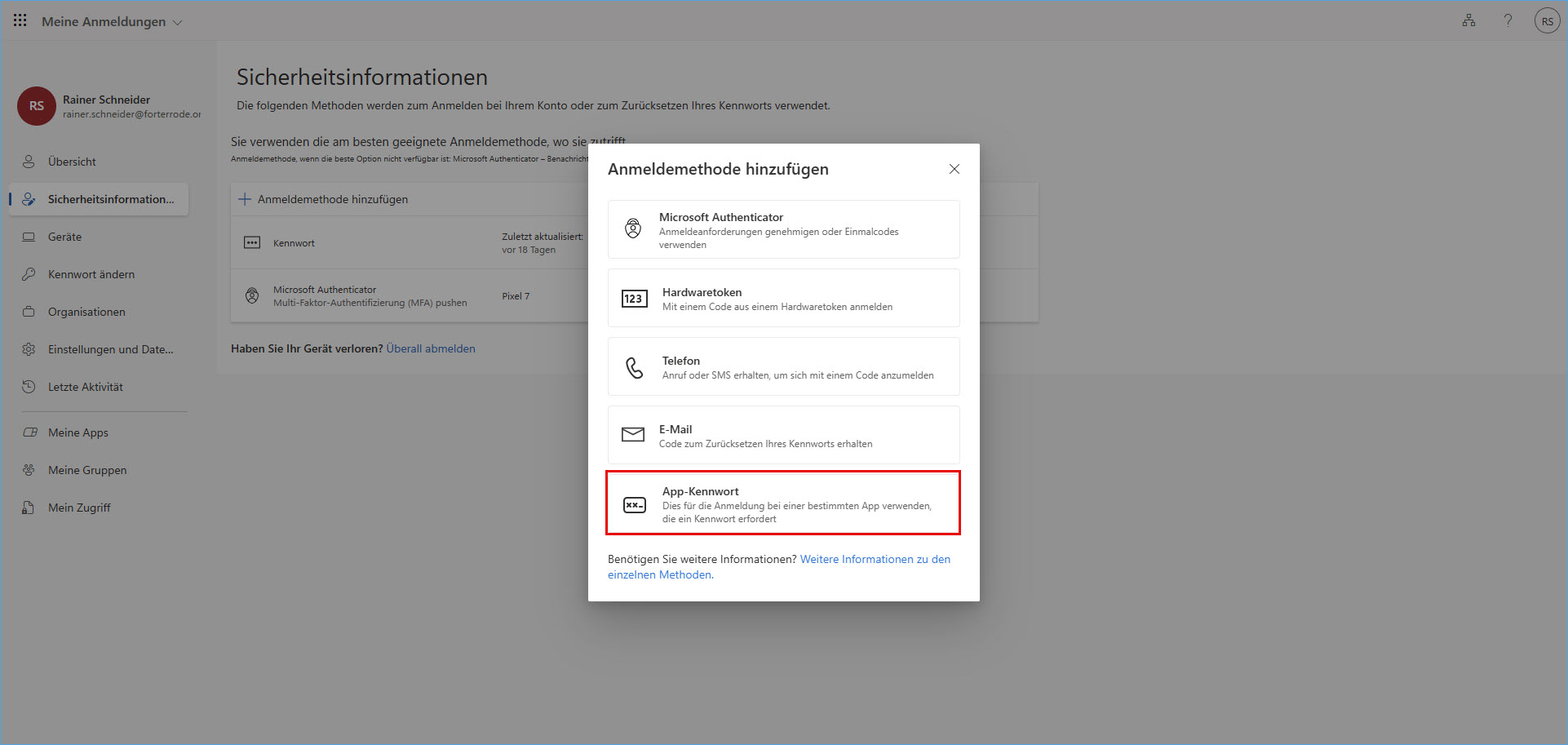1568x745 pixels.
Task: Open the organization chart icon in header
Action: click(1468, 20)
